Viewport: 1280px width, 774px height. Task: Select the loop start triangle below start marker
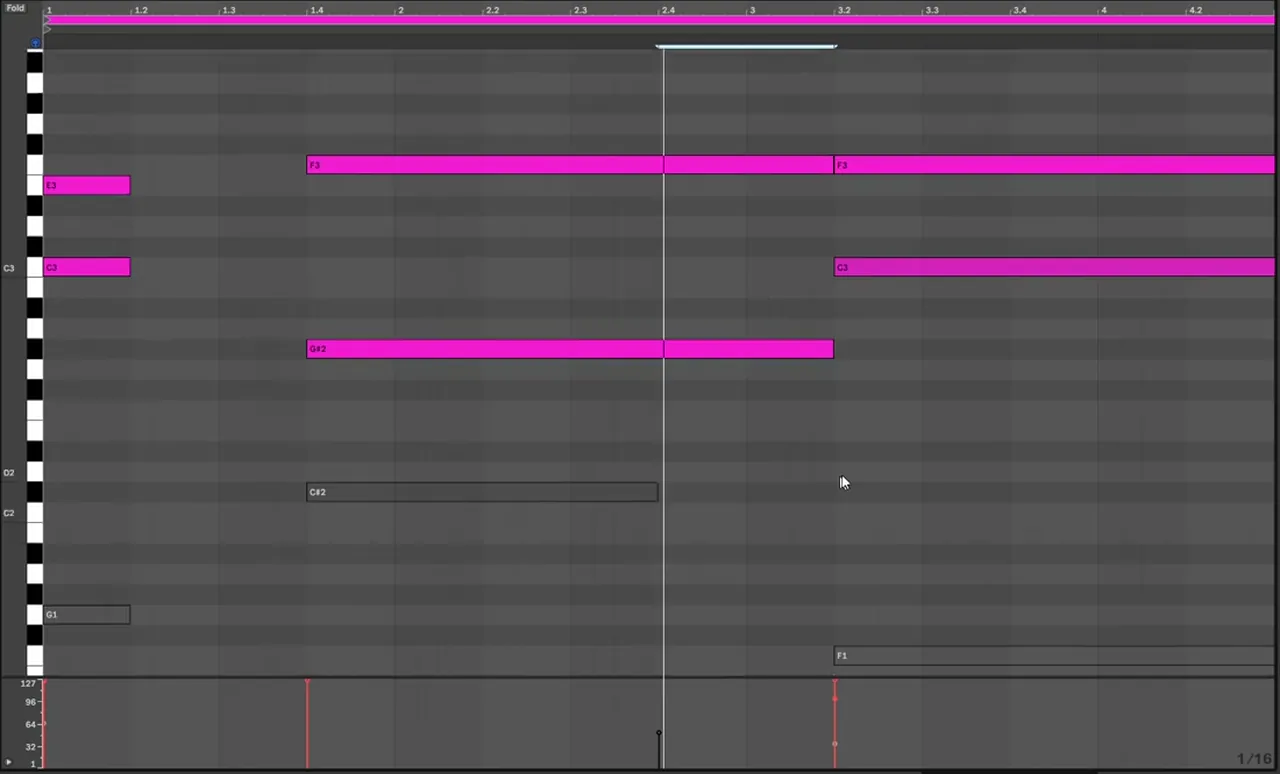pyautogui.click(x=47, y=29)
